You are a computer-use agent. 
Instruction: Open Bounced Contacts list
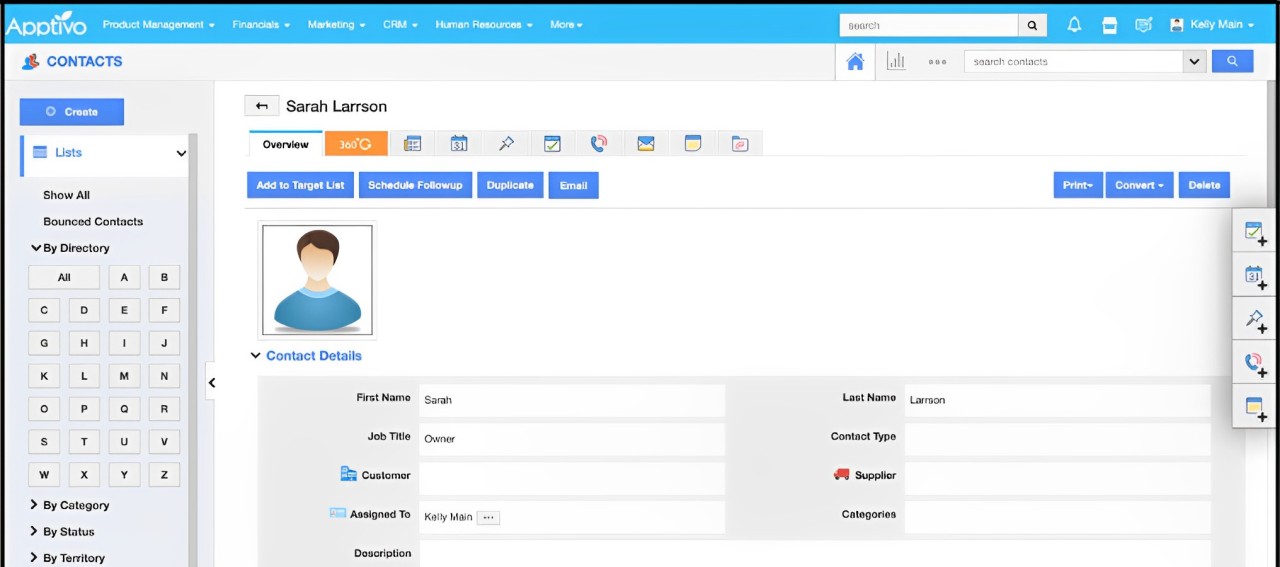tap(93, 221)
